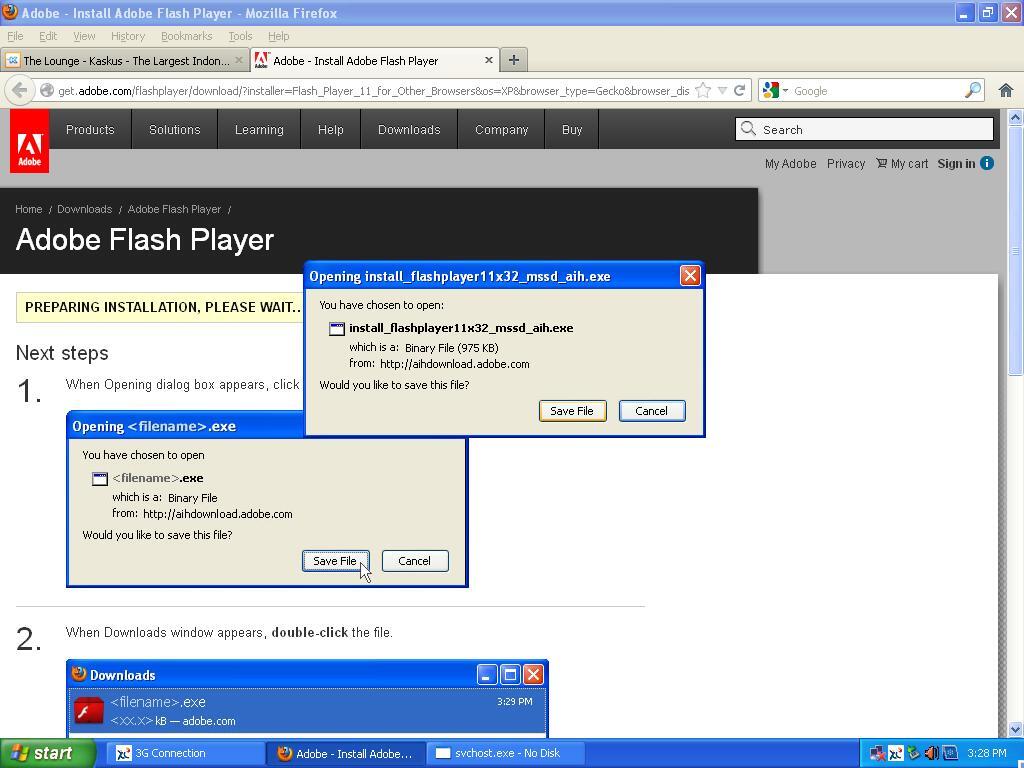Expand the URL history dropdown arrow
Viewport: 1024px width, 768px height.
click(x=722, y=90)
